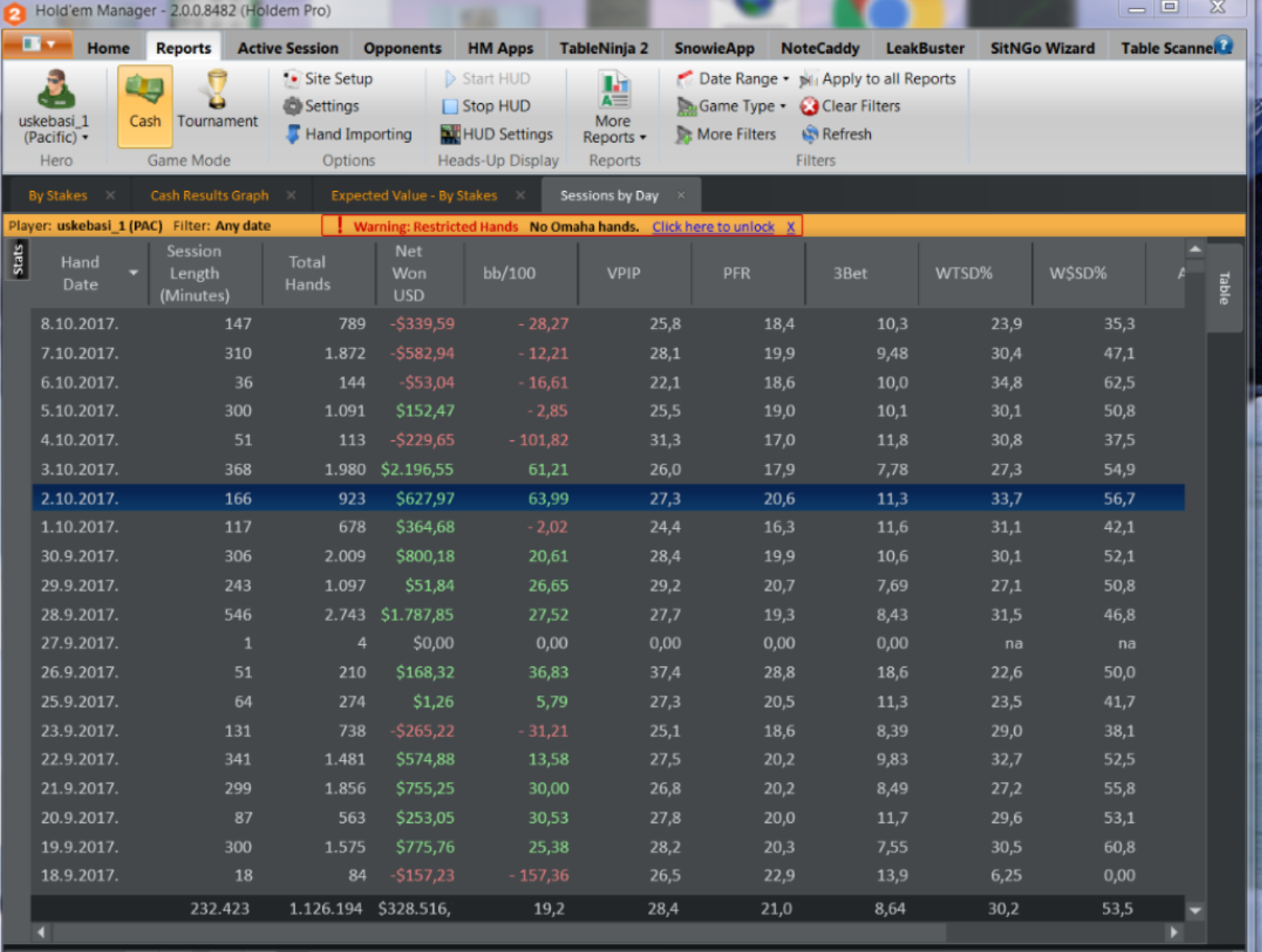Close the Cash Results Graph tab
This screenshot has width=1262, height=952.
(291, 195)
